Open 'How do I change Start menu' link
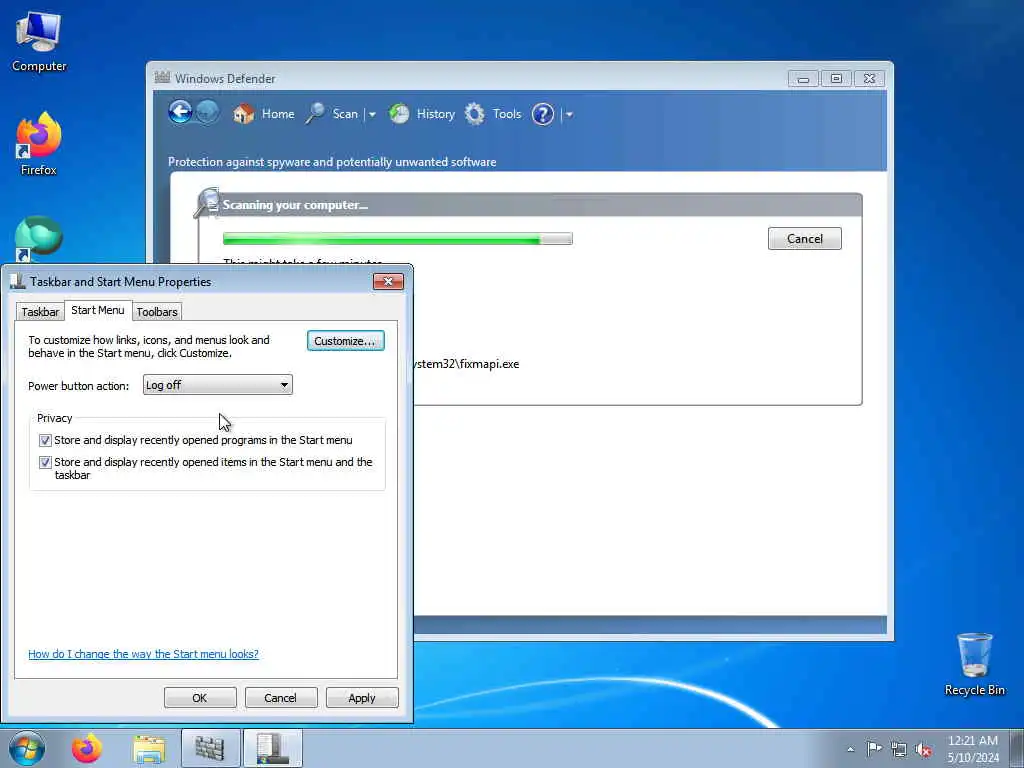Image resolution: width=1024 pixels, height=768 pixels. click(143, 654)
